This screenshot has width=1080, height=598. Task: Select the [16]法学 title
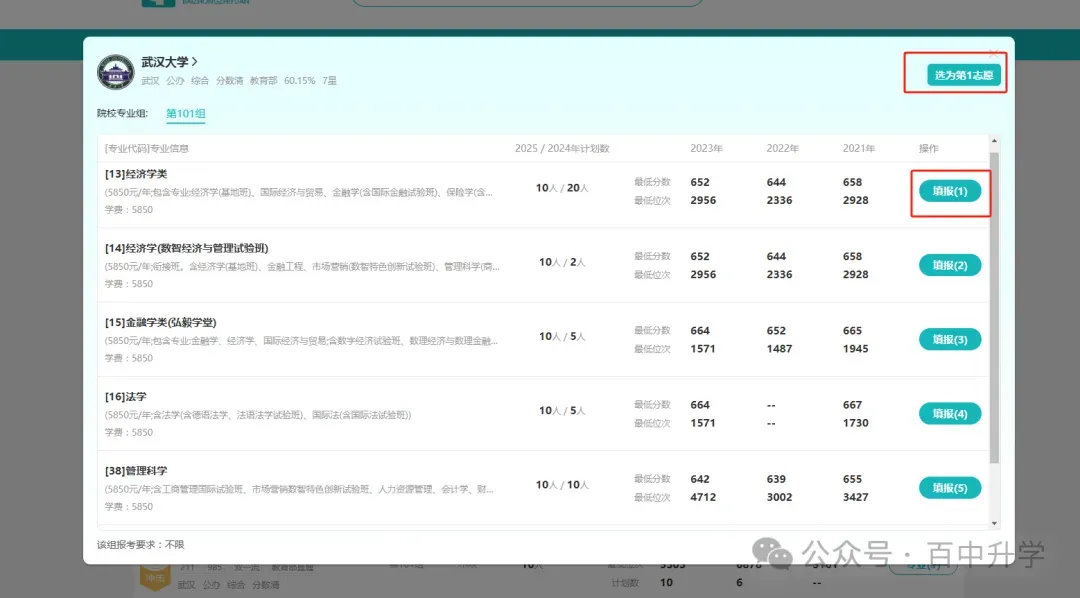[125, 397]
